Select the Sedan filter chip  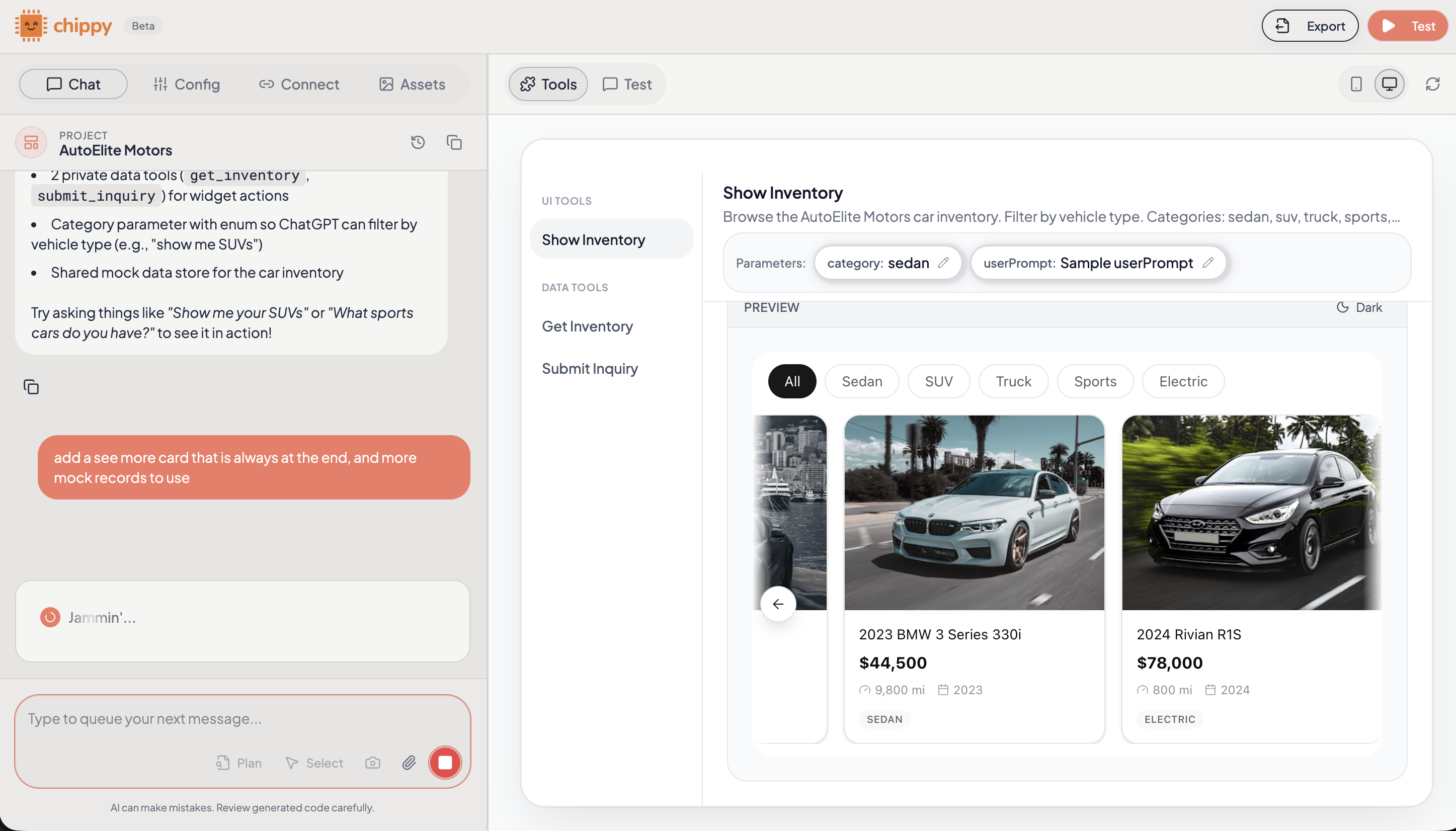(862, 381)
